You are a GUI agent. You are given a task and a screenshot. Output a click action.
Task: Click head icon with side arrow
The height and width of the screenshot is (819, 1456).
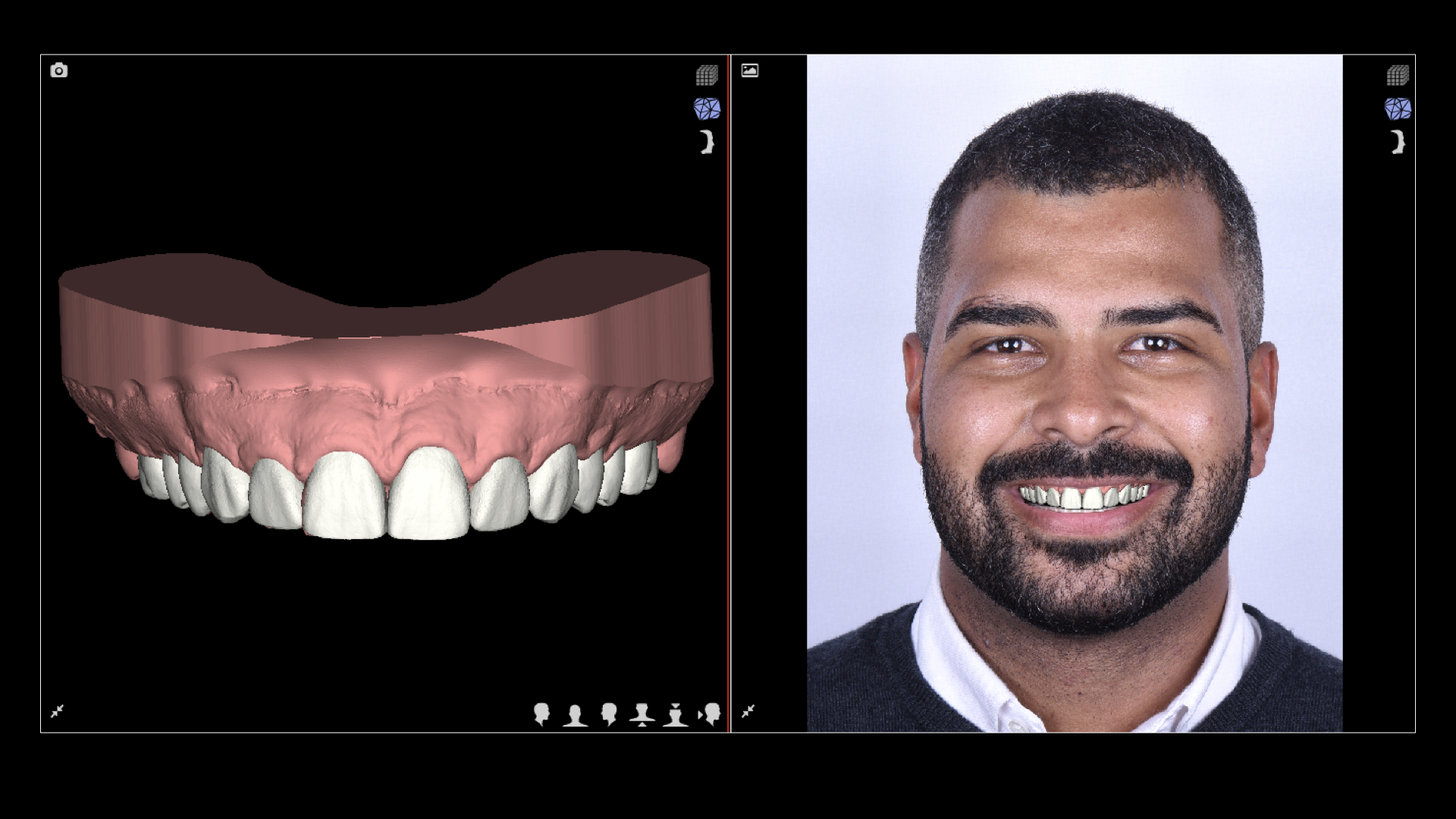point(710,714)
